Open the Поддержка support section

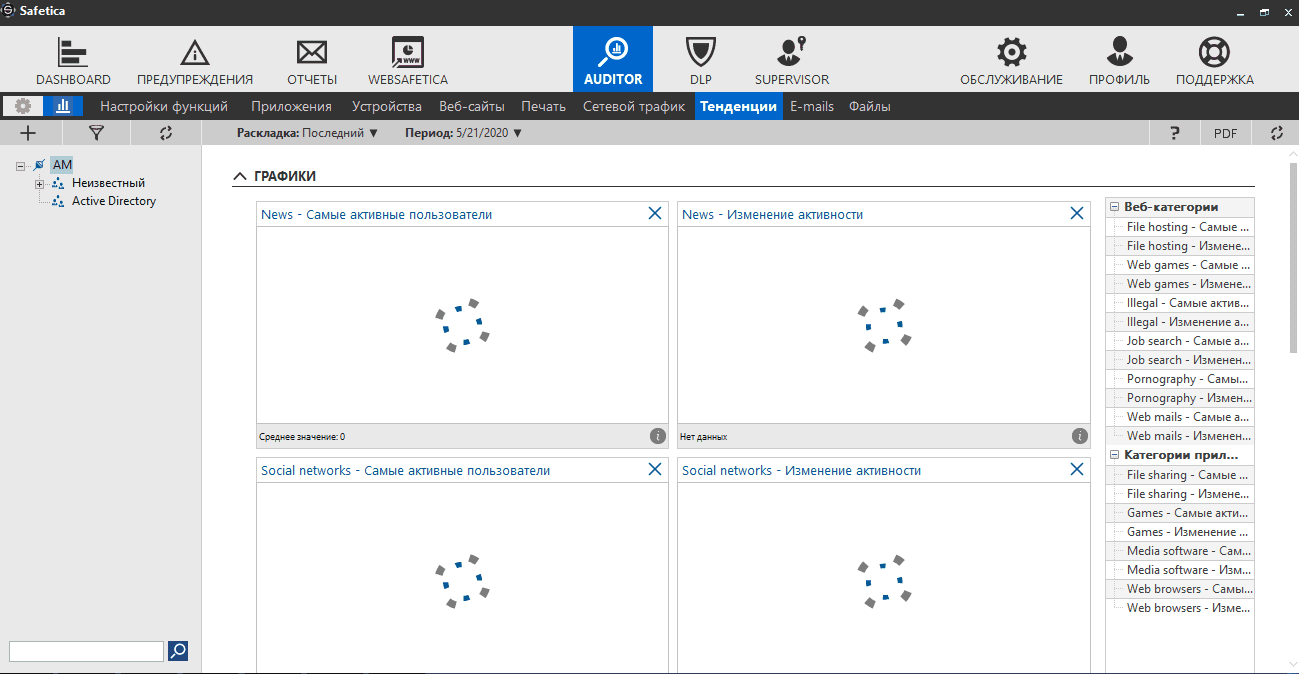[x=1214, y=60]
